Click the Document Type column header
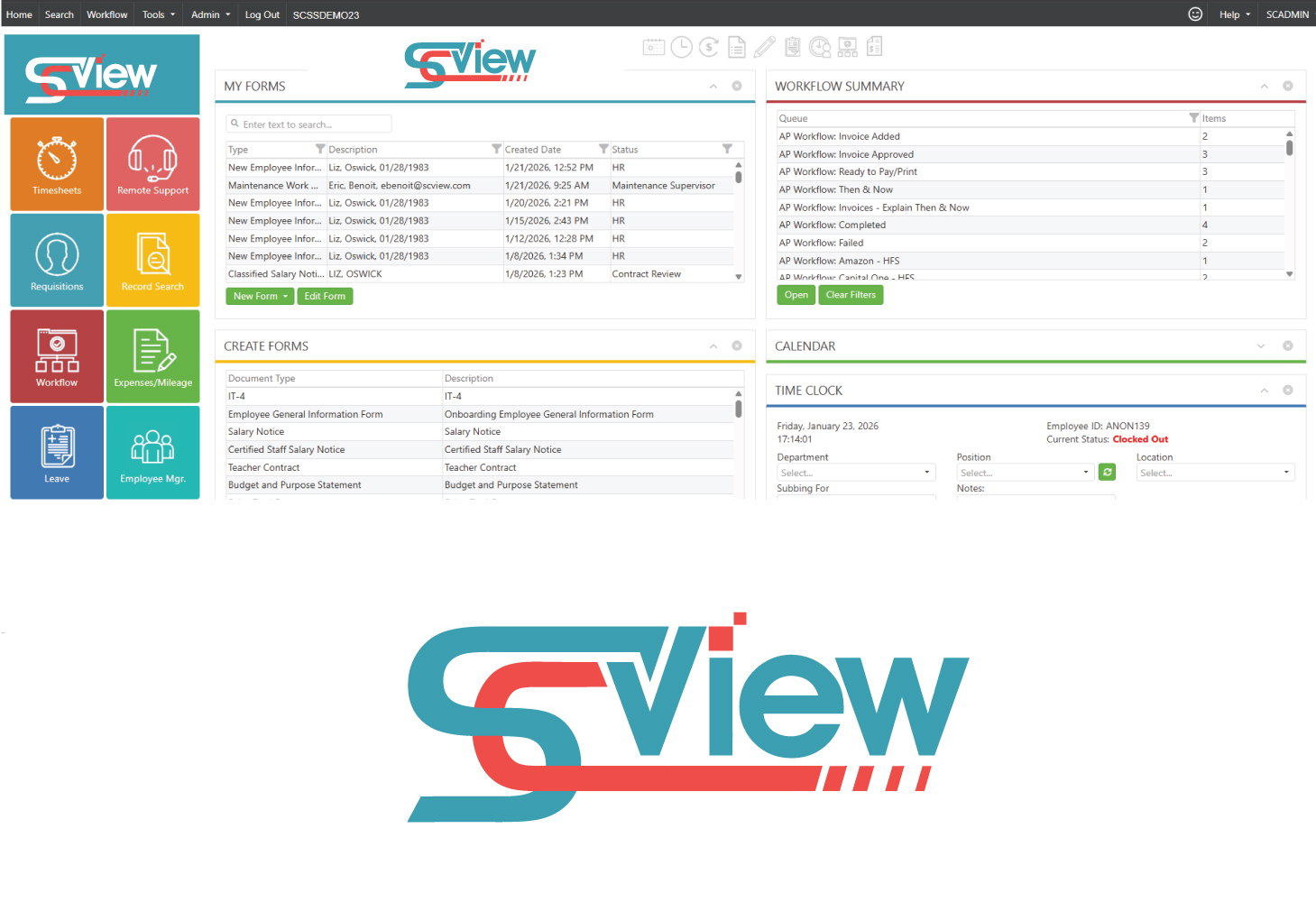This screenshot has width=1316, height=902. pyautogui.click(x=334, y=378)
